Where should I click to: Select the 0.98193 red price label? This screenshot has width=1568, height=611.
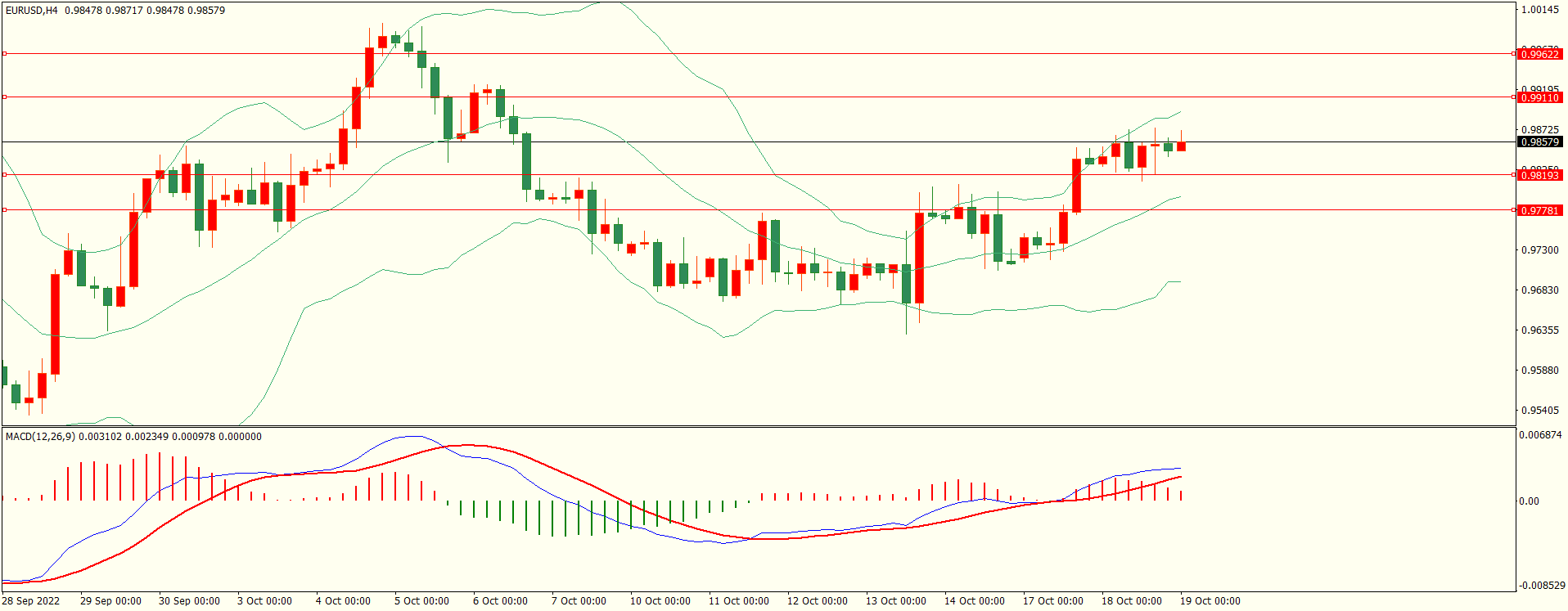coord(1539,175)
